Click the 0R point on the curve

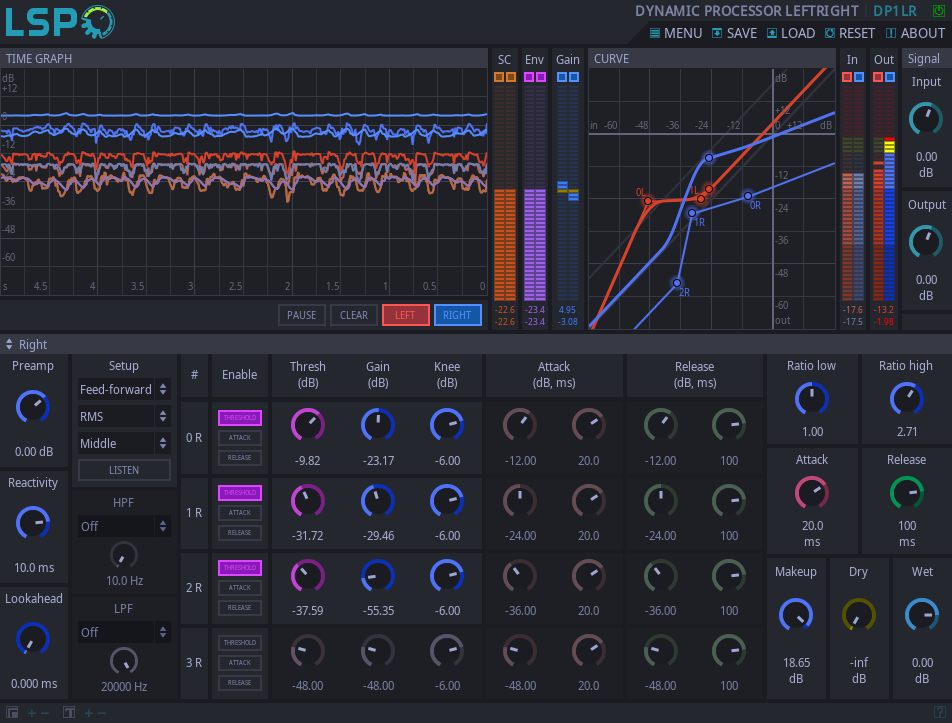(x=748, y=195)
